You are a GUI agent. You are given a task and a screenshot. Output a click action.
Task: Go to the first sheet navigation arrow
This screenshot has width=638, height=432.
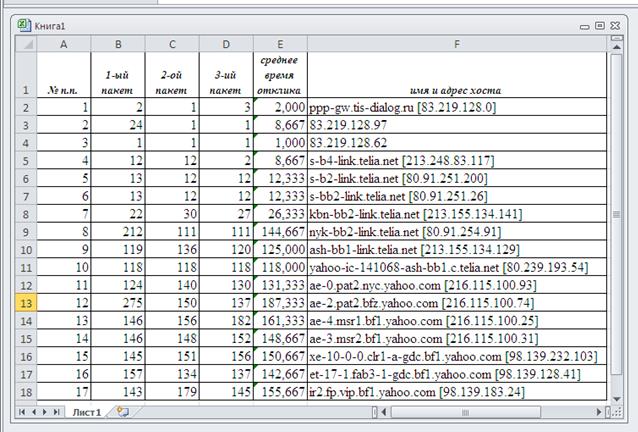point(22,412)
